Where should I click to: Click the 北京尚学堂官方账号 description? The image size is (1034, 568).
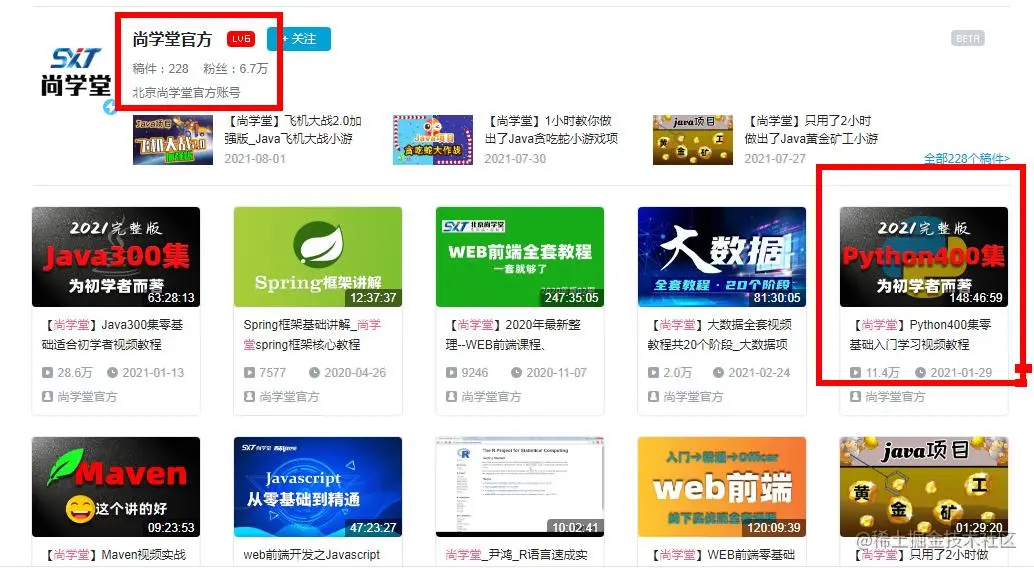pyautogui.click(x=186, y=92)
